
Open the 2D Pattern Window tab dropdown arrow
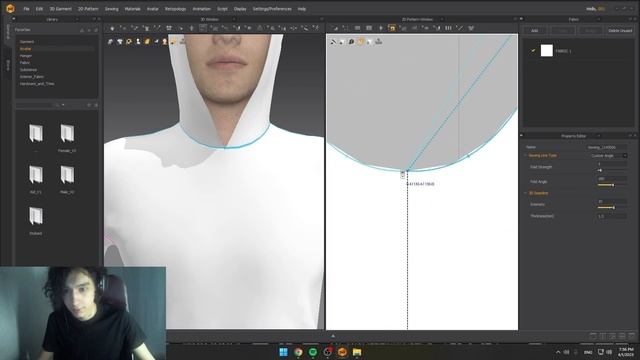(x=442, y=19)
